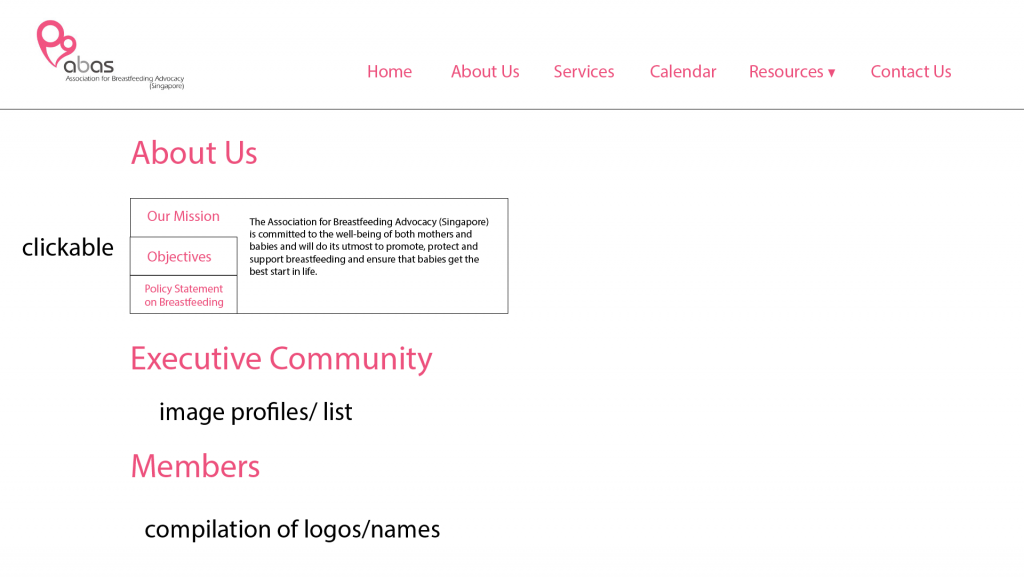The height and width of the screenshot is (577, 1024).
Task: Show the Policy Statement on Breastfeeding tab
Action: pyautogui.click(x=184, y=295)
